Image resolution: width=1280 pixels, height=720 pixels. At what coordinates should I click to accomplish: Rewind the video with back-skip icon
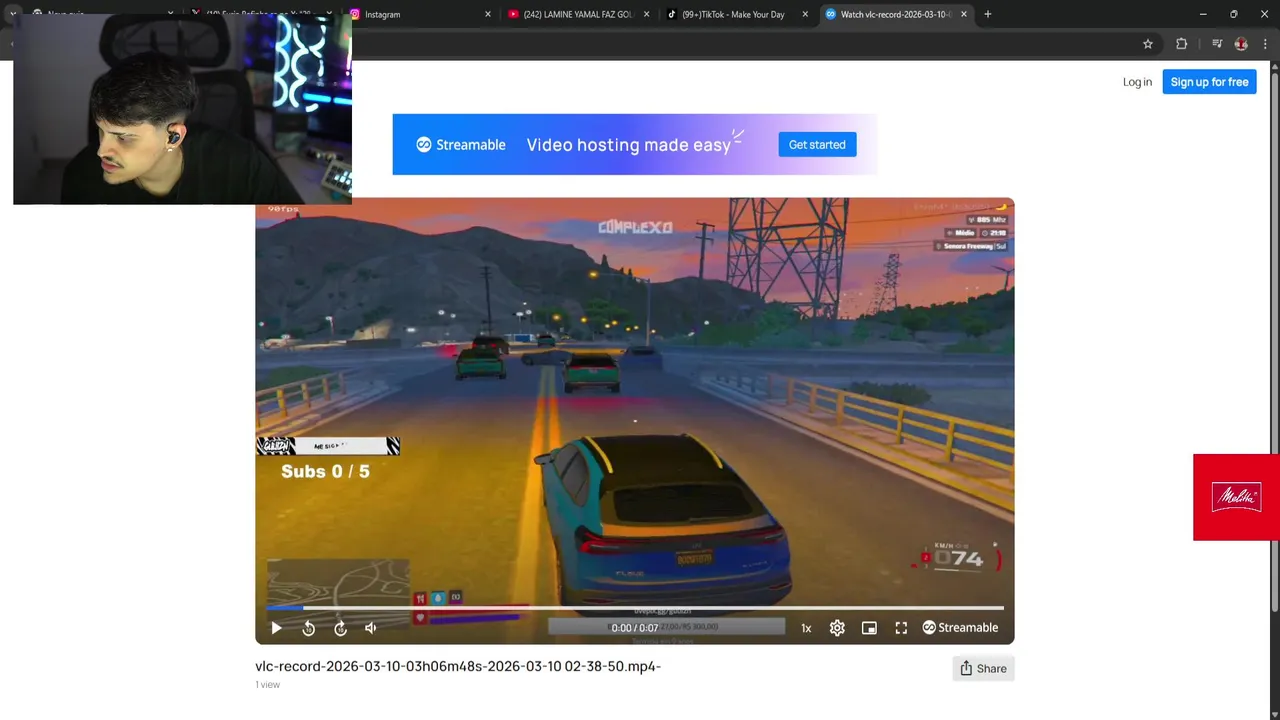click(x=308, y=628)
